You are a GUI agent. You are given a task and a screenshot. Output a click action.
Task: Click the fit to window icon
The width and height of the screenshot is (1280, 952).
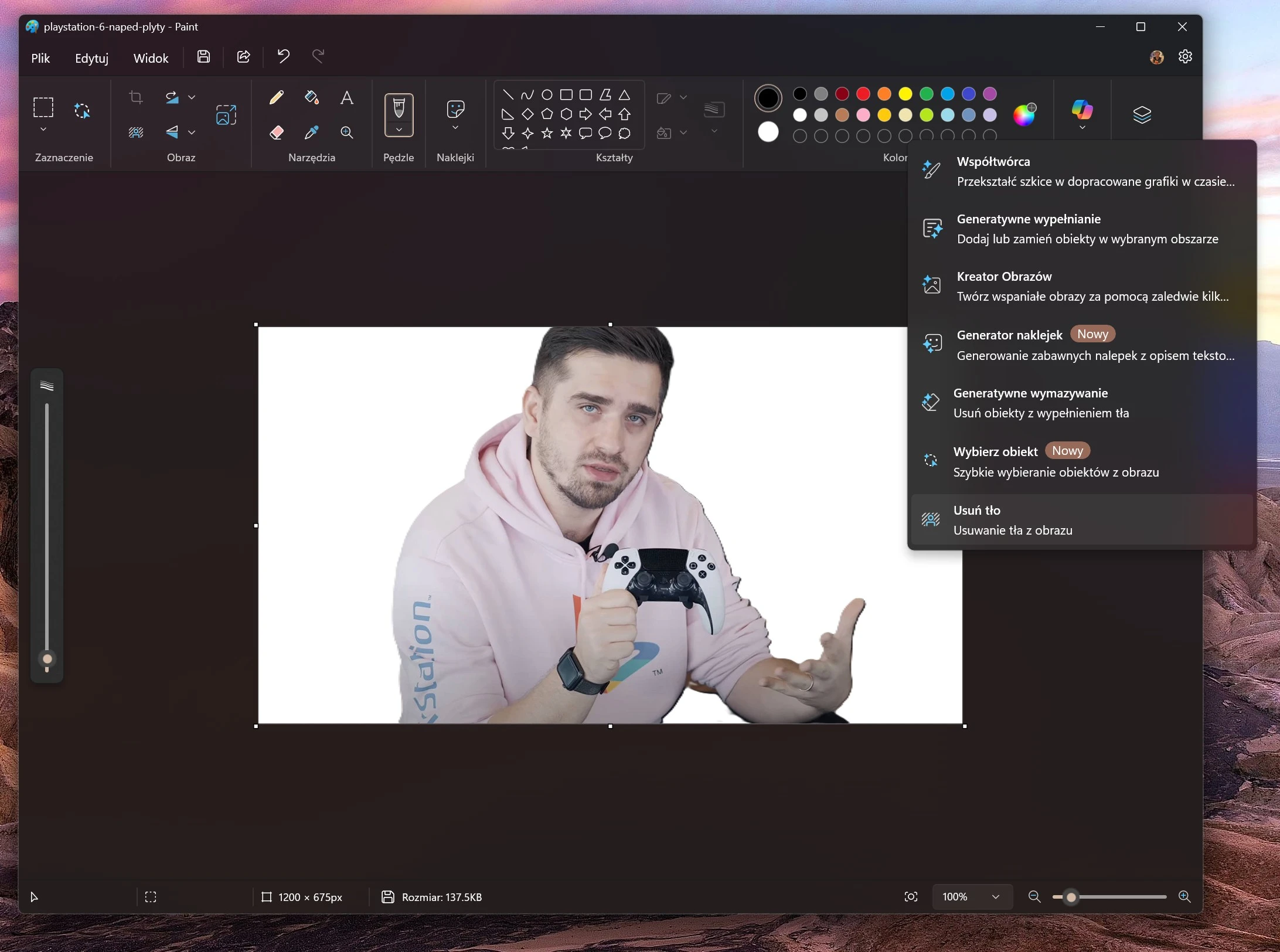tap(911, 897)
